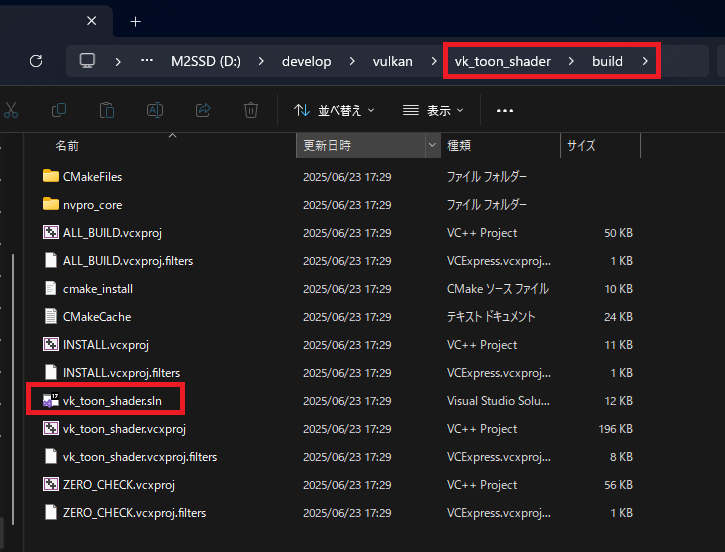Click the This PC monitor icon
The width and height of the screenshot is (725, 552).
click(x=87, y=61)
